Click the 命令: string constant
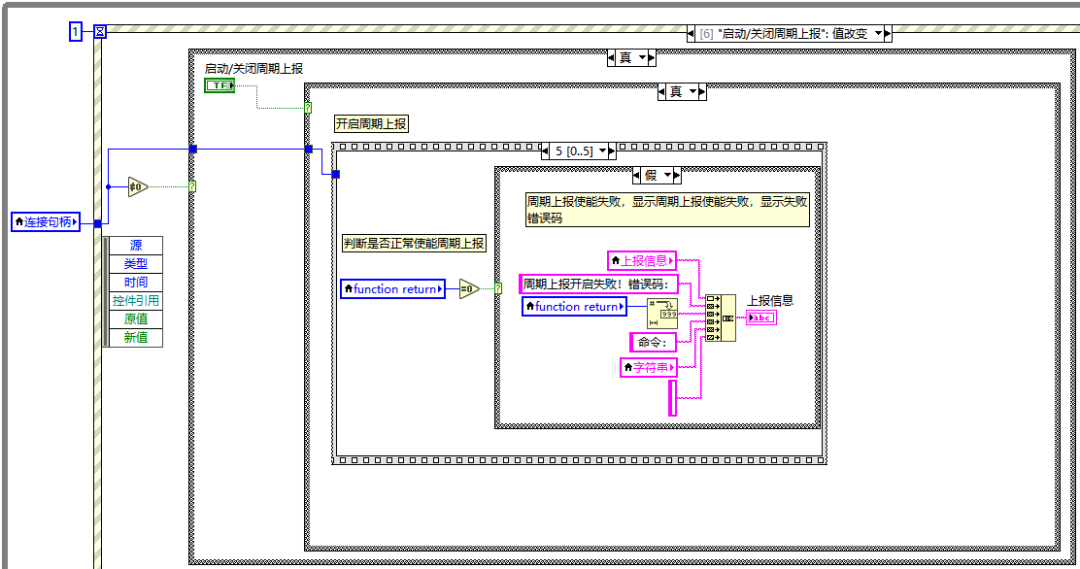This screenshot has height=569, width=1080. pos(652,342)
